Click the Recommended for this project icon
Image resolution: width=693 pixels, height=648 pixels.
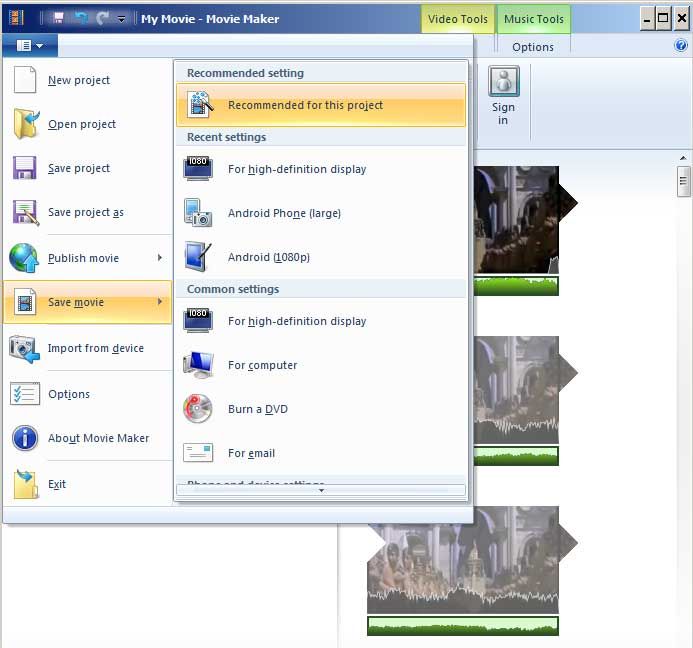coord(200,104)
